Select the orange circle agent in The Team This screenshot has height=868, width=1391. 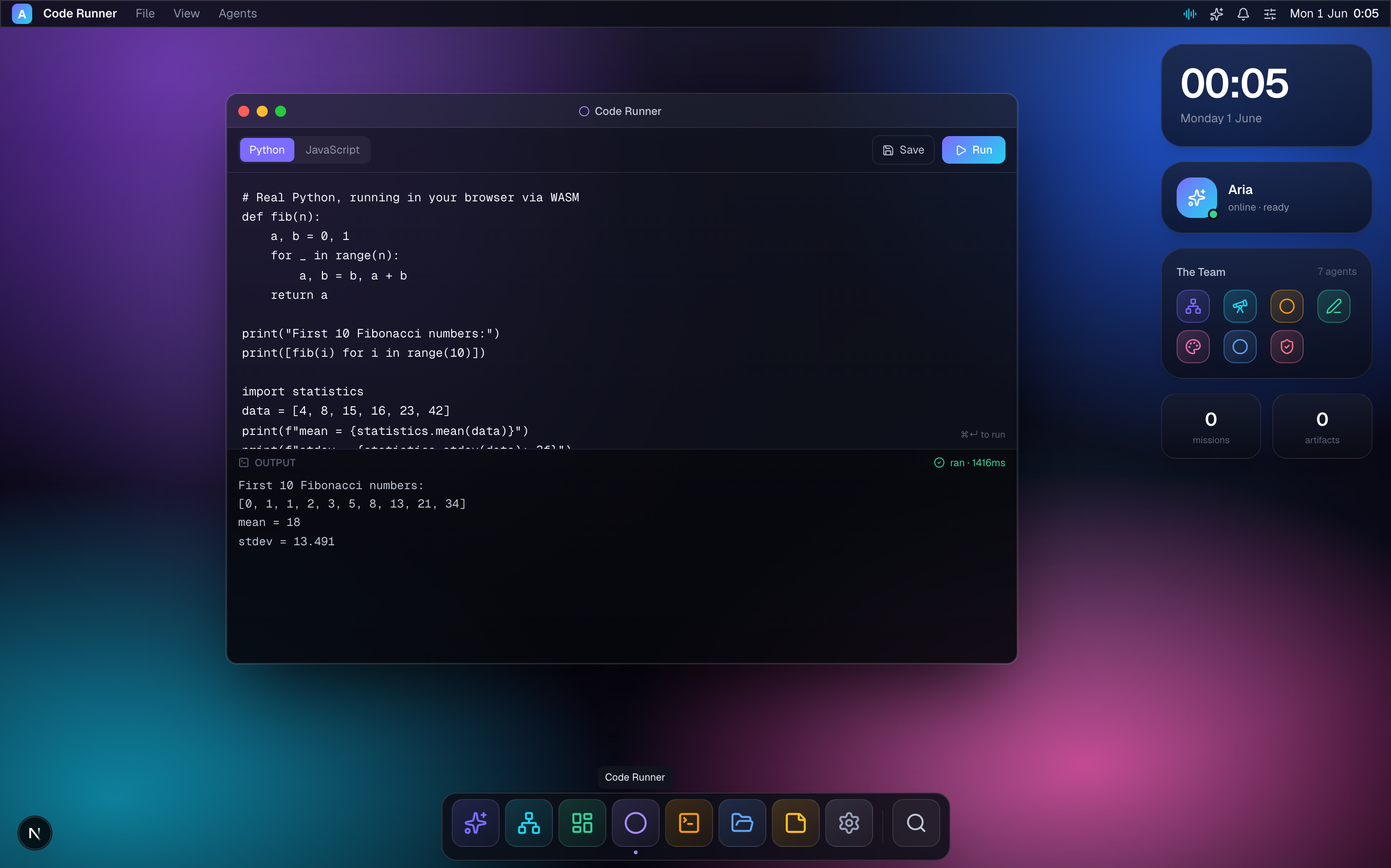click(x=1287, y=306)
